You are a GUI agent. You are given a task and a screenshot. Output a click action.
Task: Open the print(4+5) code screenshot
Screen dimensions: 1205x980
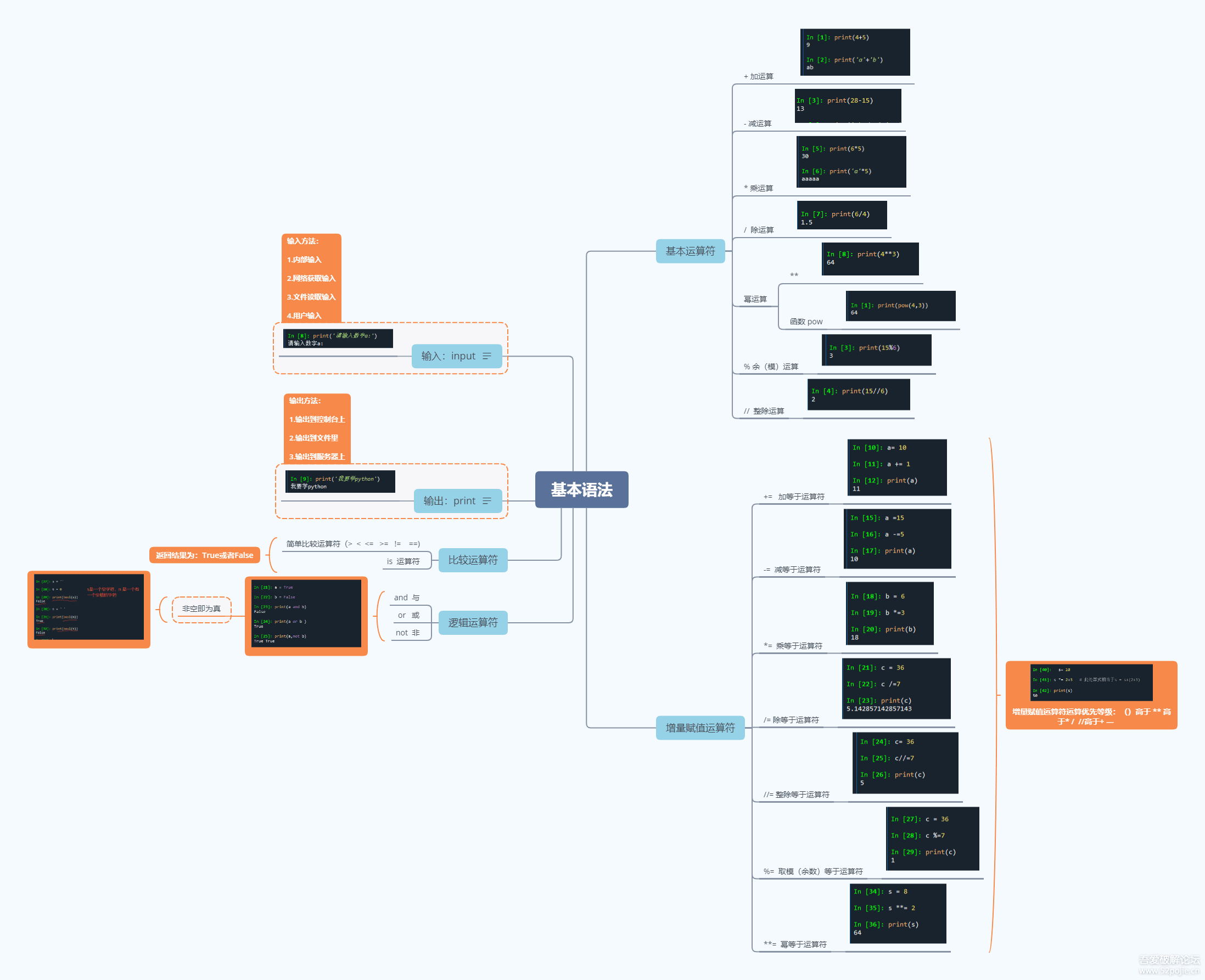pos(854,52)
